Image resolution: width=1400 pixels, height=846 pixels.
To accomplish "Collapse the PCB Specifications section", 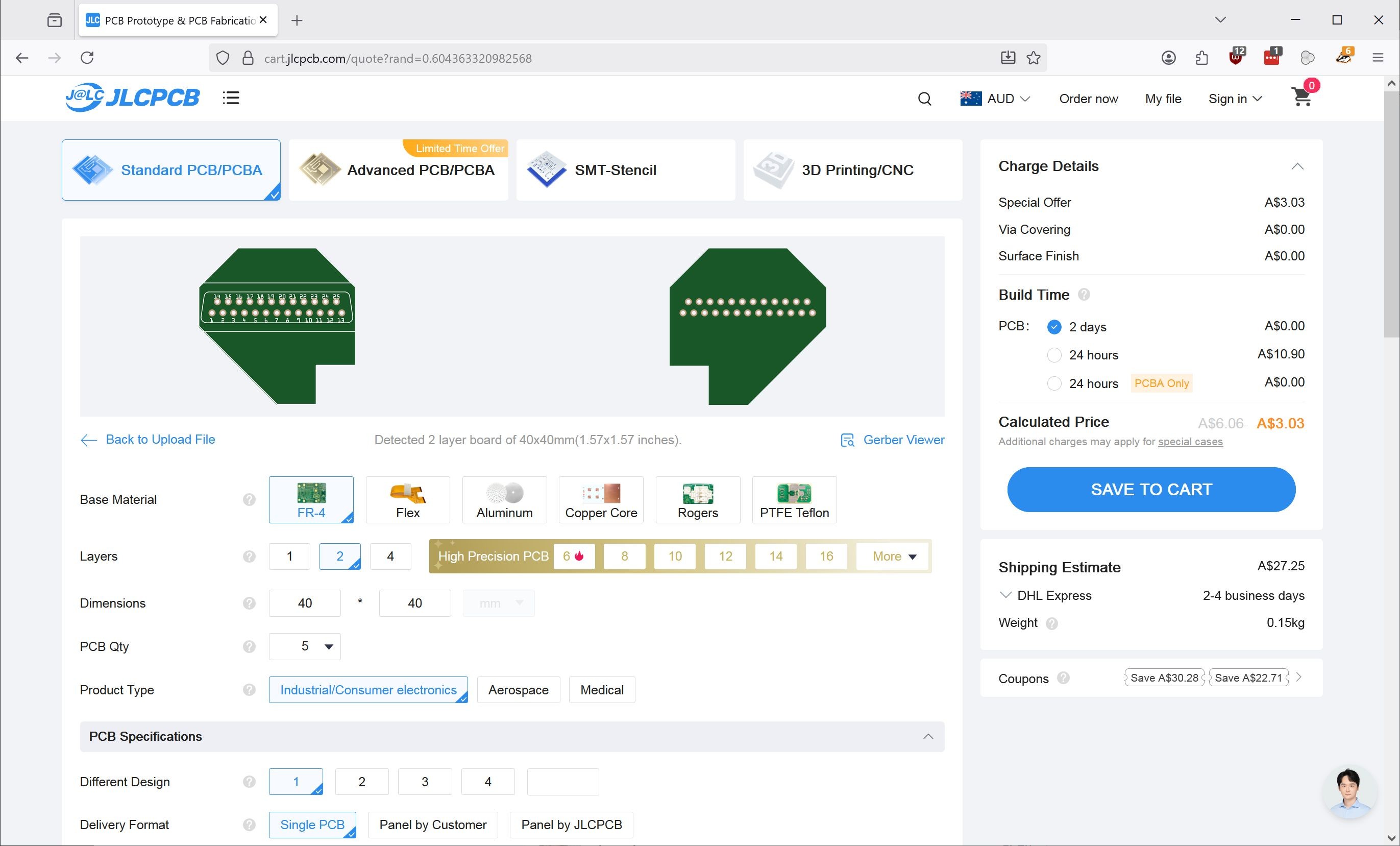I will (x=928, y=737).
